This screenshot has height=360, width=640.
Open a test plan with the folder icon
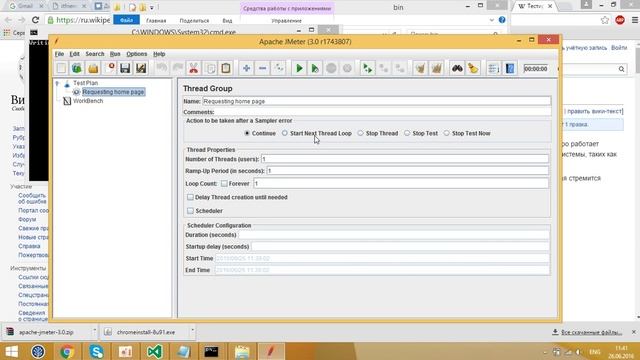(93, 68)
